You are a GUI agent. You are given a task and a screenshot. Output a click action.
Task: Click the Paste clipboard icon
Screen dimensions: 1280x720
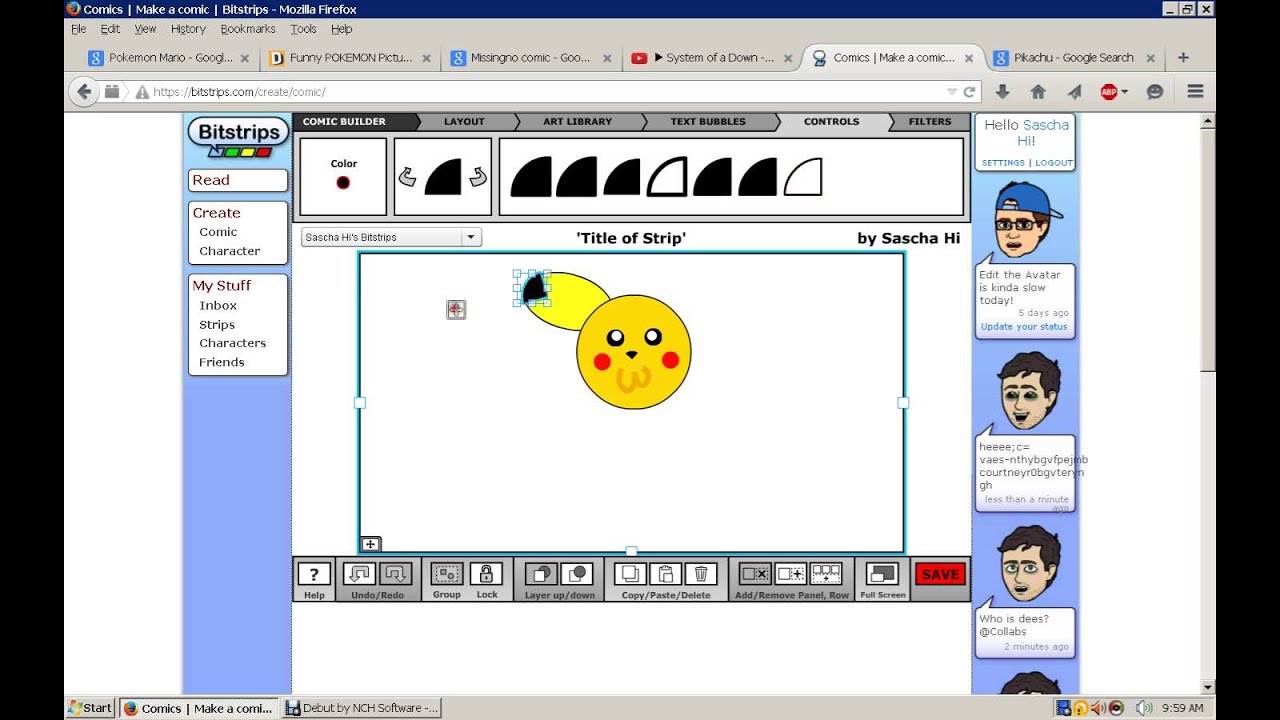665,574
